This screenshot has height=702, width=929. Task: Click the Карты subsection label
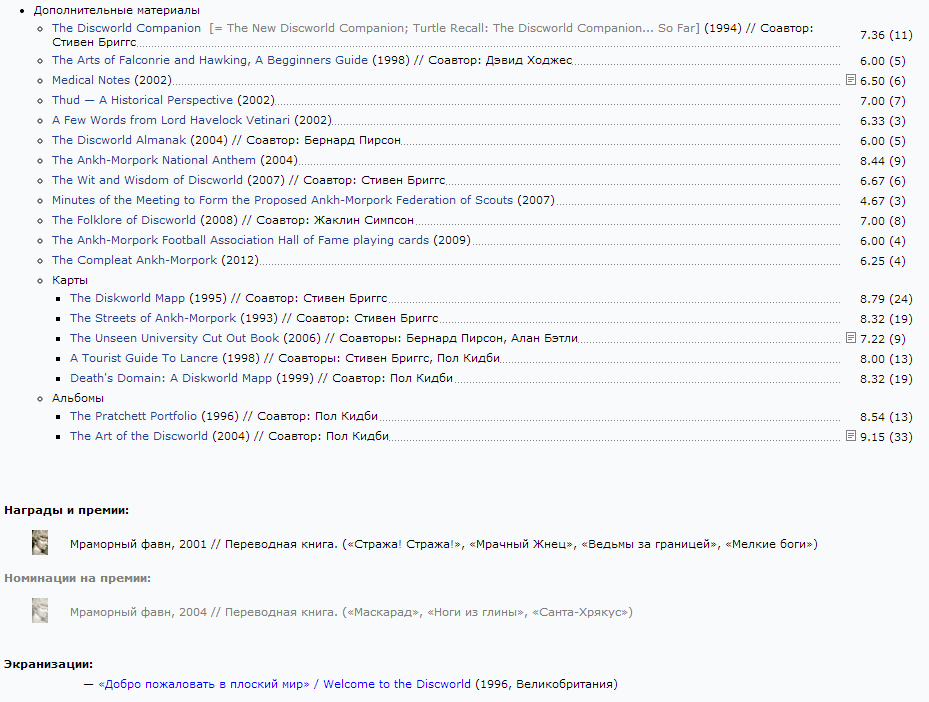click(x=70, y=280)
